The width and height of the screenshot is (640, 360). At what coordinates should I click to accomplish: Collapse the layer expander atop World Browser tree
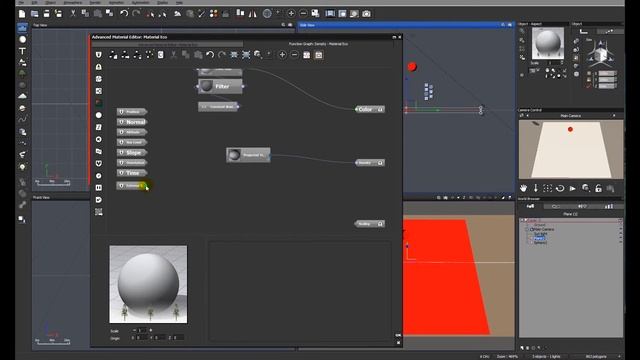pos(522,220)
